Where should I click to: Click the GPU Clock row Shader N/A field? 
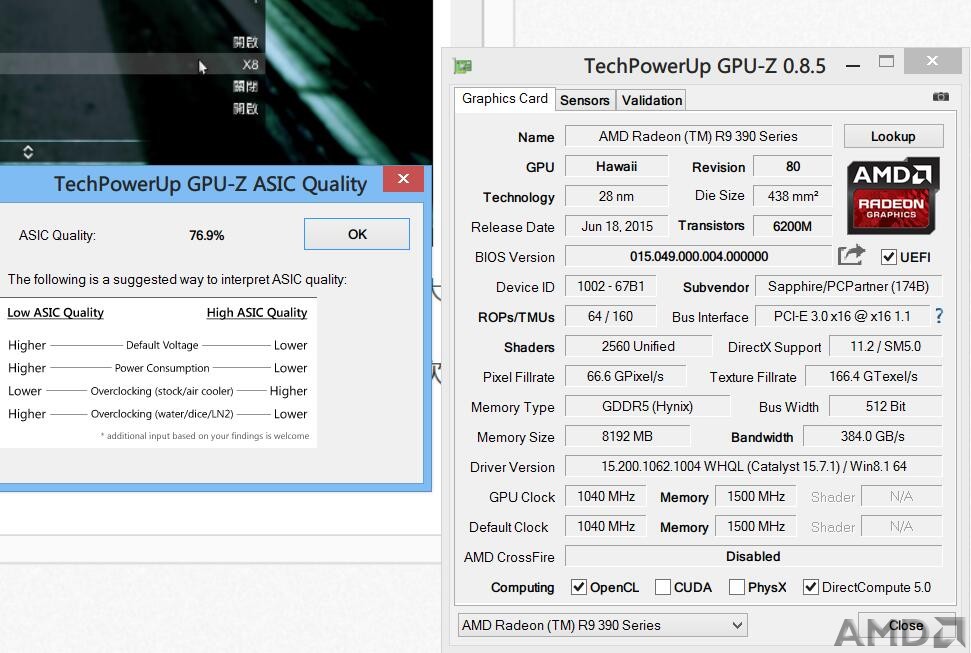coord(902,496)
